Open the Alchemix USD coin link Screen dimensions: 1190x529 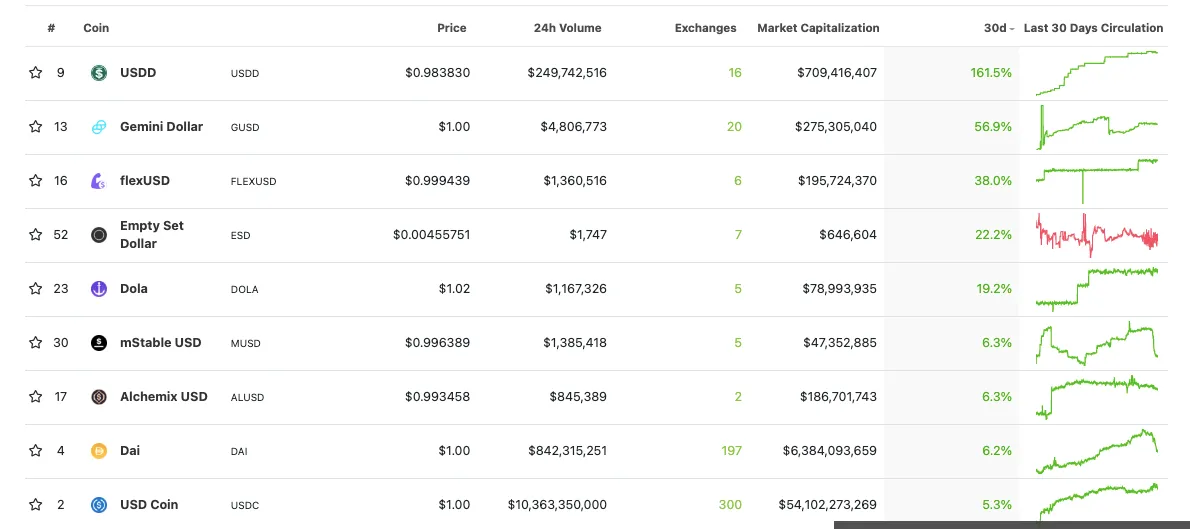(x=164, y=396)
